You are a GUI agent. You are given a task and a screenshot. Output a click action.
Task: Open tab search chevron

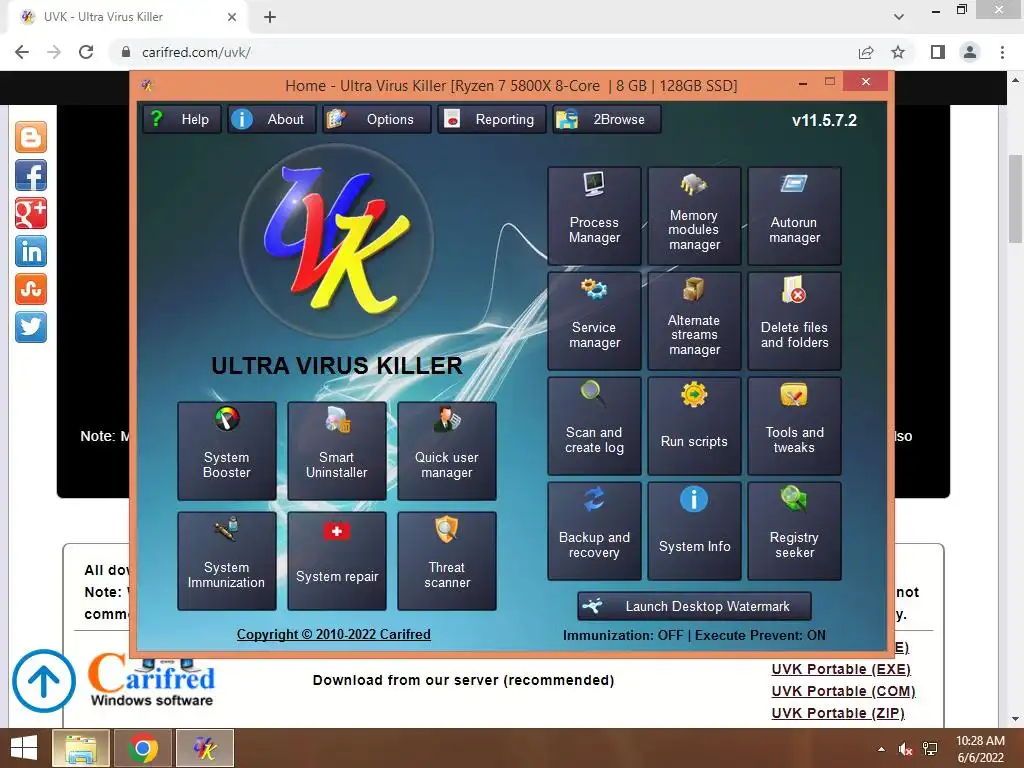click(899, 17)
